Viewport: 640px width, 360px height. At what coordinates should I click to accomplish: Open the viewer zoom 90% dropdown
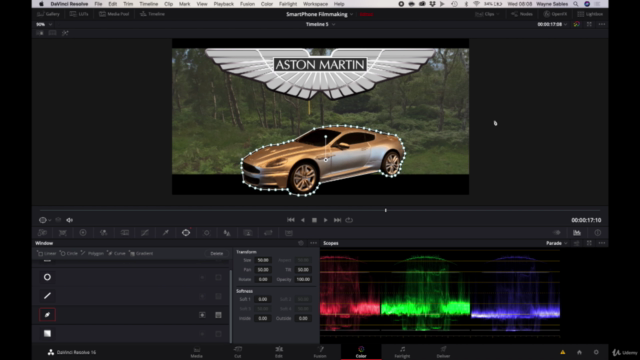coord(44,24)
